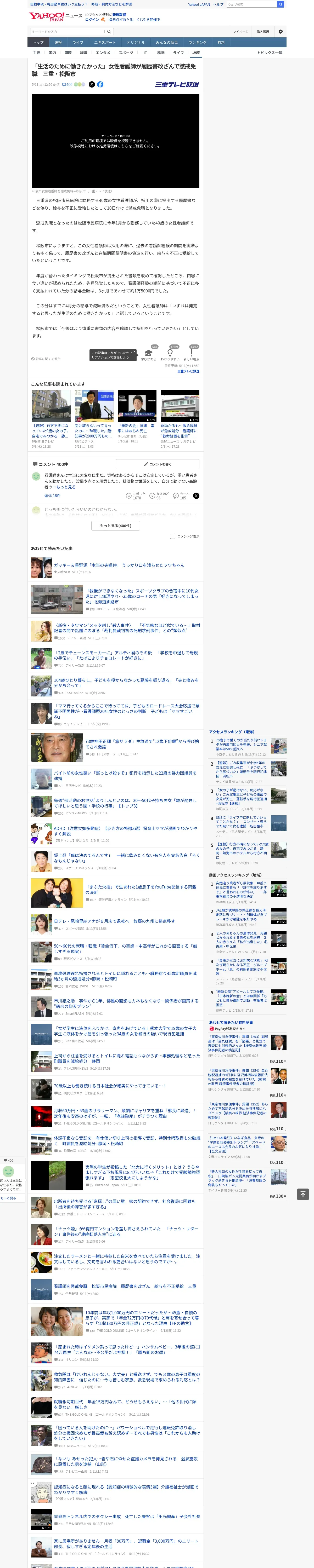Open the みんなの意見 tab

[166, 43]
